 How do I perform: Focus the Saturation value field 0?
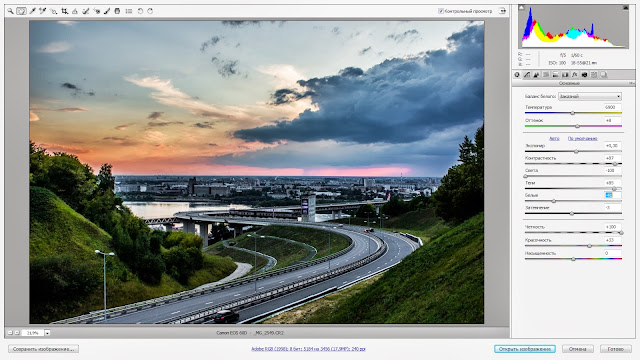coord(612,253)
